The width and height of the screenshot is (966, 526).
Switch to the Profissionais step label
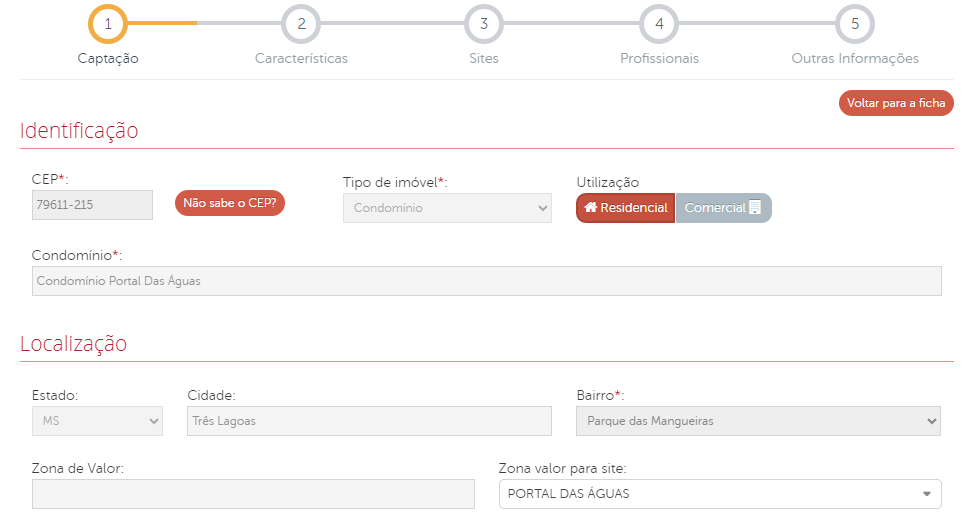659,58
